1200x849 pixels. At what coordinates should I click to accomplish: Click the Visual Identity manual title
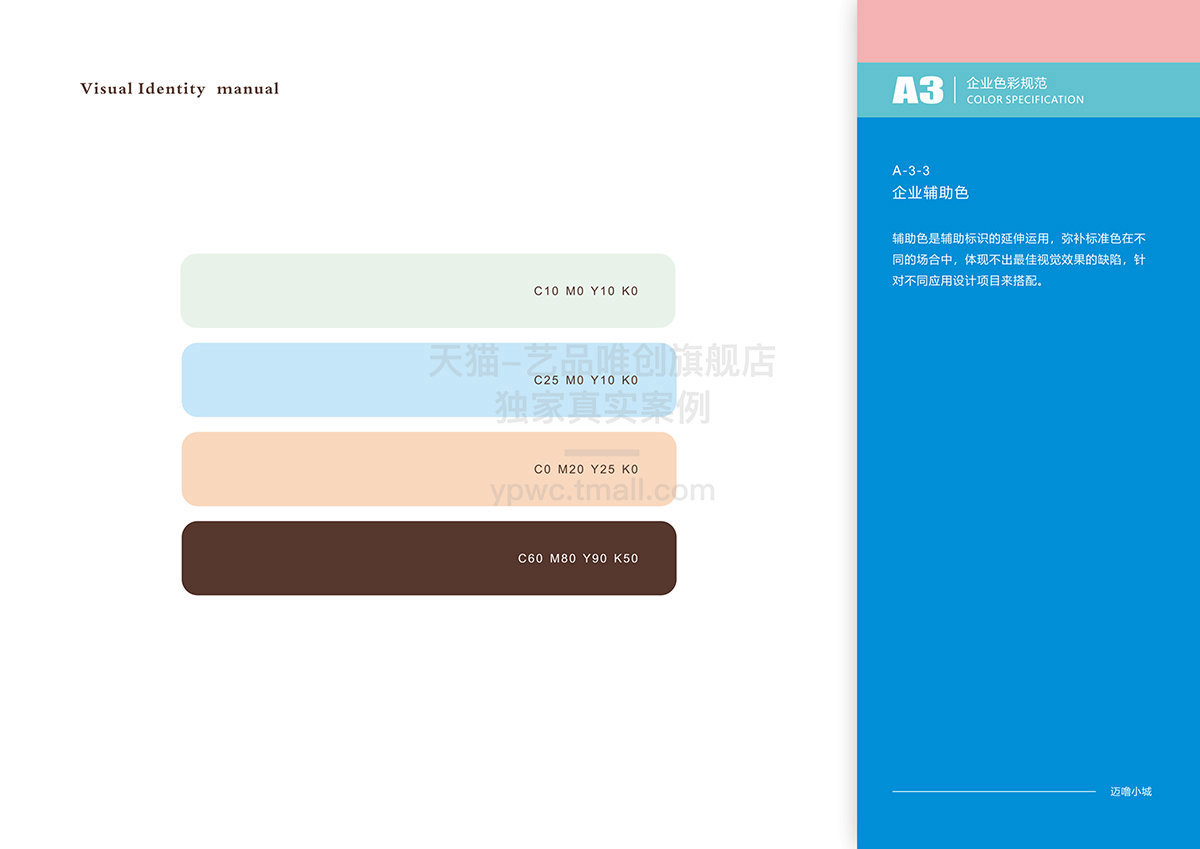pyautogui.click(x=179, y=89)
